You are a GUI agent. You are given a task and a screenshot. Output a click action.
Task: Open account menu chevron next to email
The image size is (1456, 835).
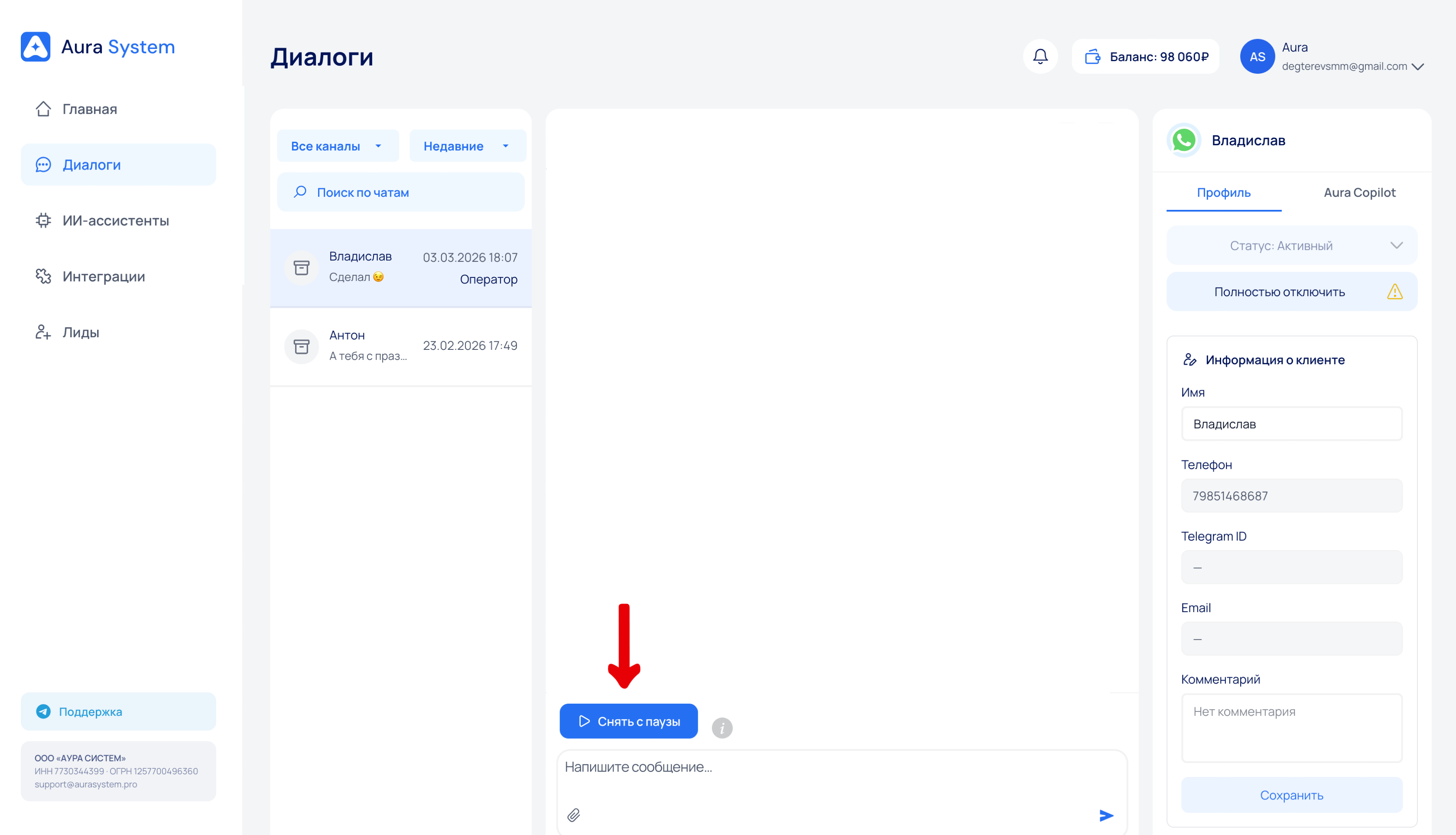point(1417,66)
